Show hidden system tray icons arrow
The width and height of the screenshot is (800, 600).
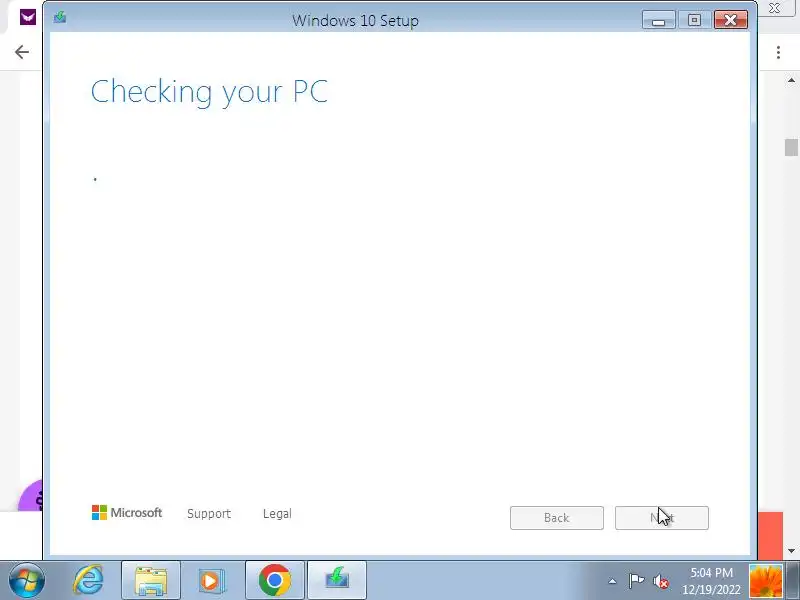[612, 581]
